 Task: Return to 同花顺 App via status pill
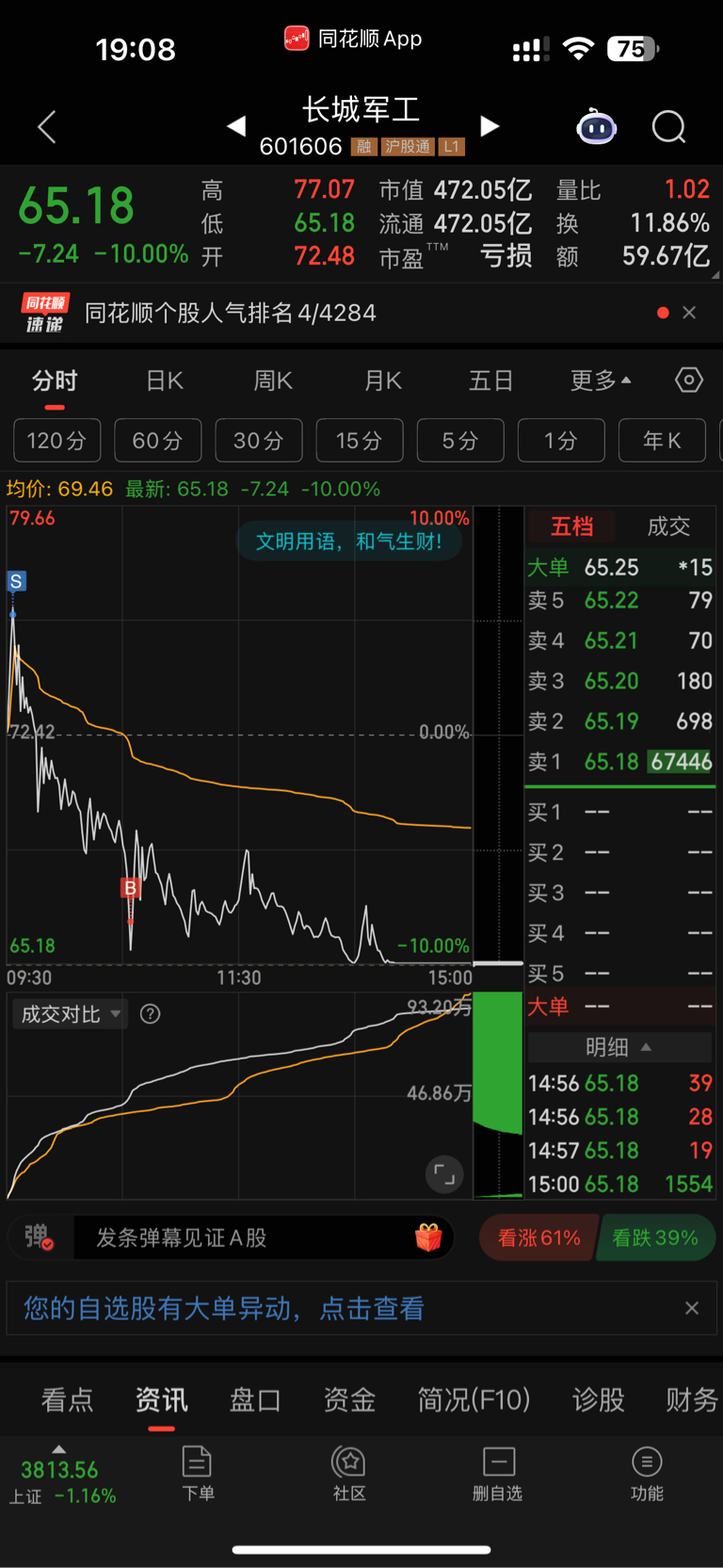(x=353, y=39)
